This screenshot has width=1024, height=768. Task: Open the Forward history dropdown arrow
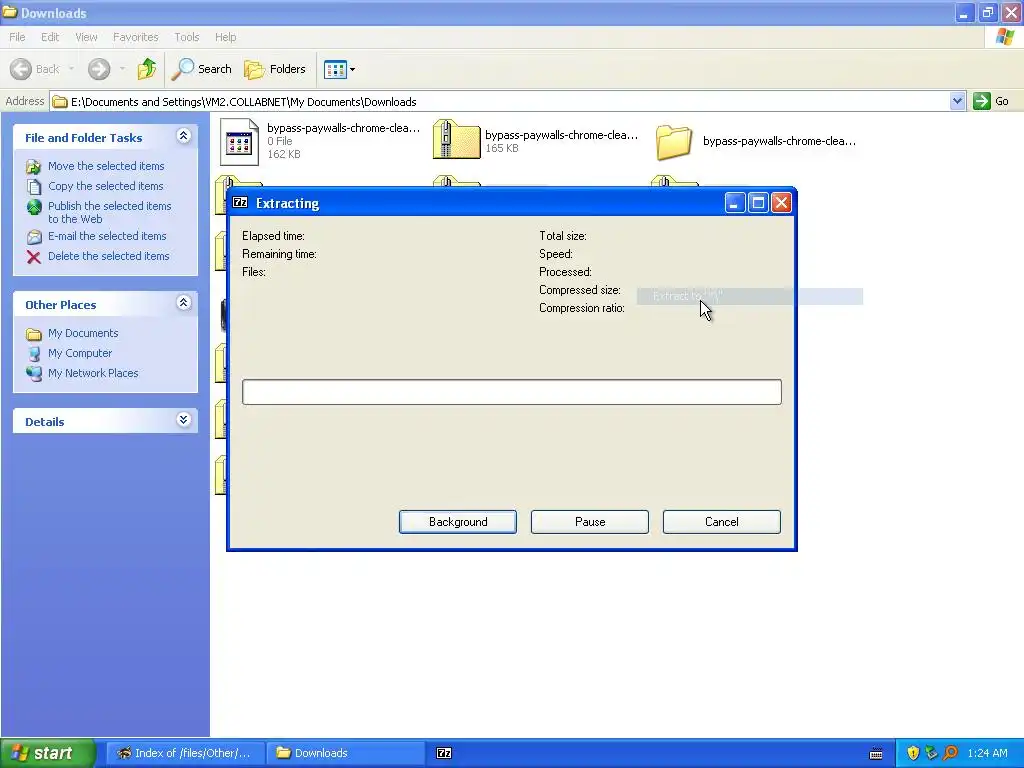click(x=122, y=69)
